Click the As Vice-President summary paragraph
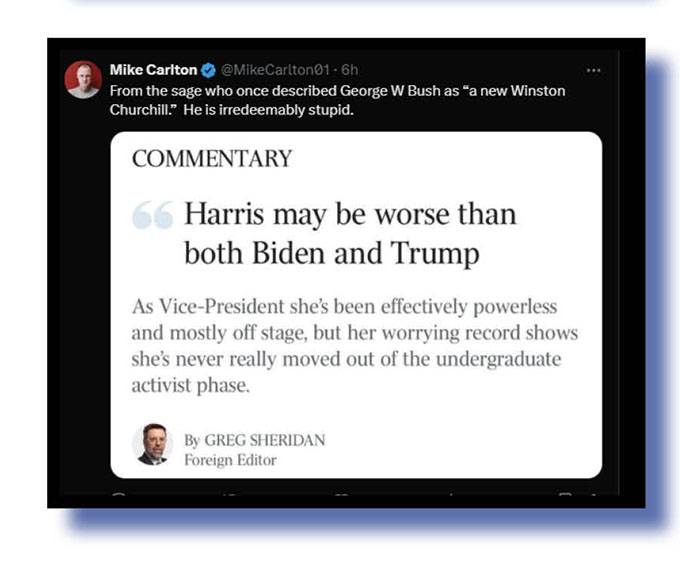The image size is (680, 571). pos(355,346)
